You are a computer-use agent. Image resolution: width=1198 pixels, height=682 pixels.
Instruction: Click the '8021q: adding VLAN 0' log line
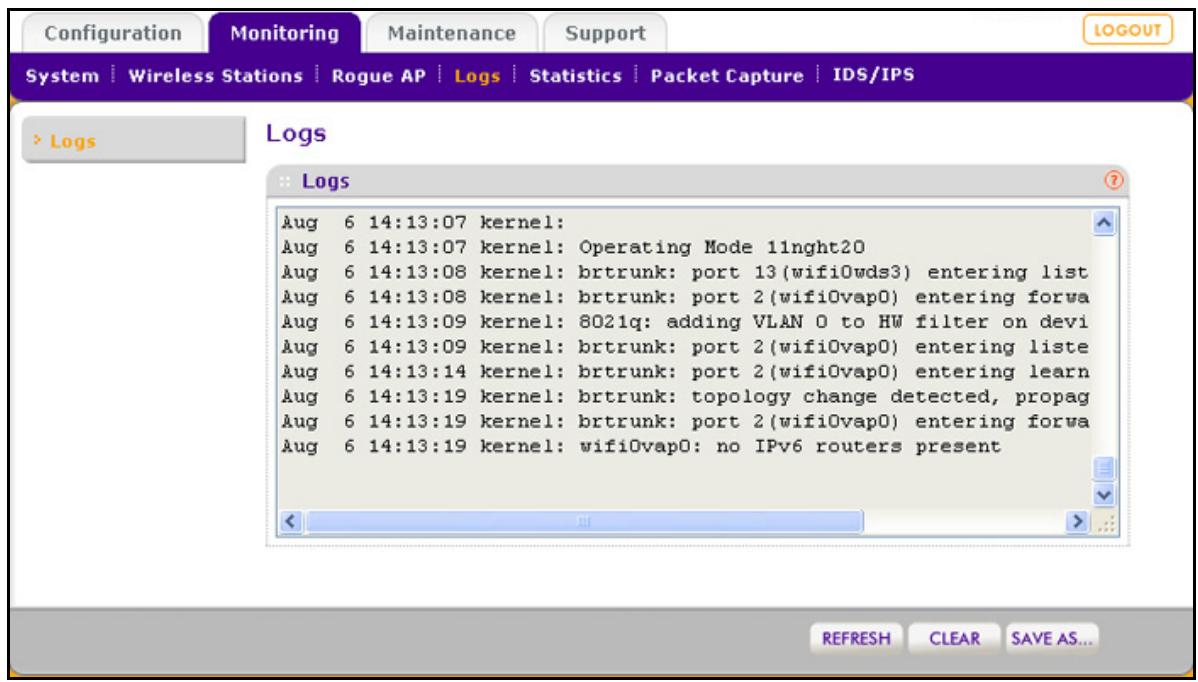click(x=685, y=322)
